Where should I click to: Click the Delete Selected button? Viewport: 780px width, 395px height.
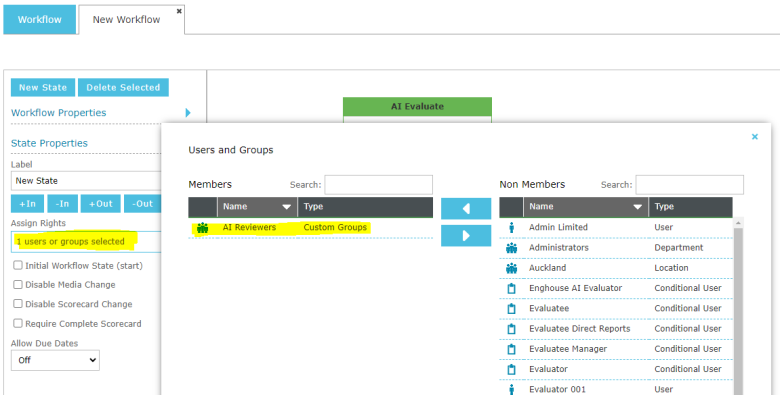[x=123, y=88]
